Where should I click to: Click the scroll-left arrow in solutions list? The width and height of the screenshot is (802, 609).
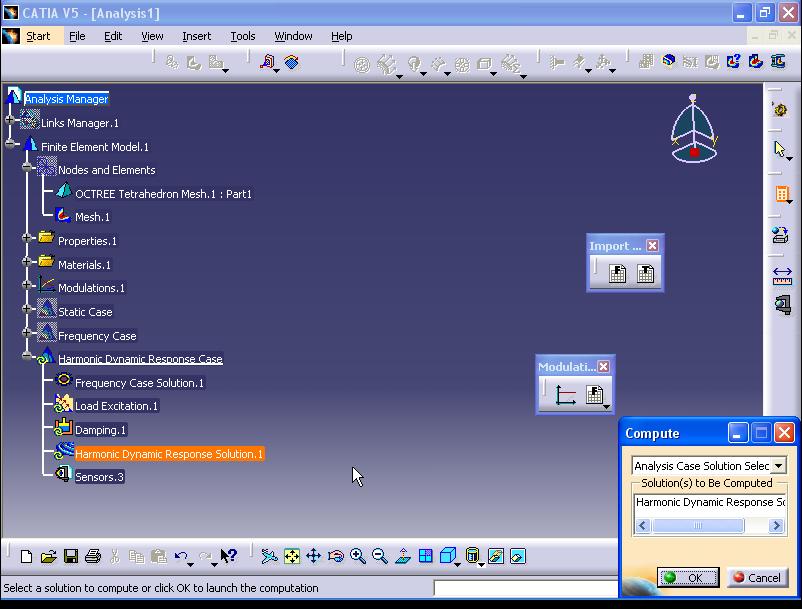[x=643, y=526]
